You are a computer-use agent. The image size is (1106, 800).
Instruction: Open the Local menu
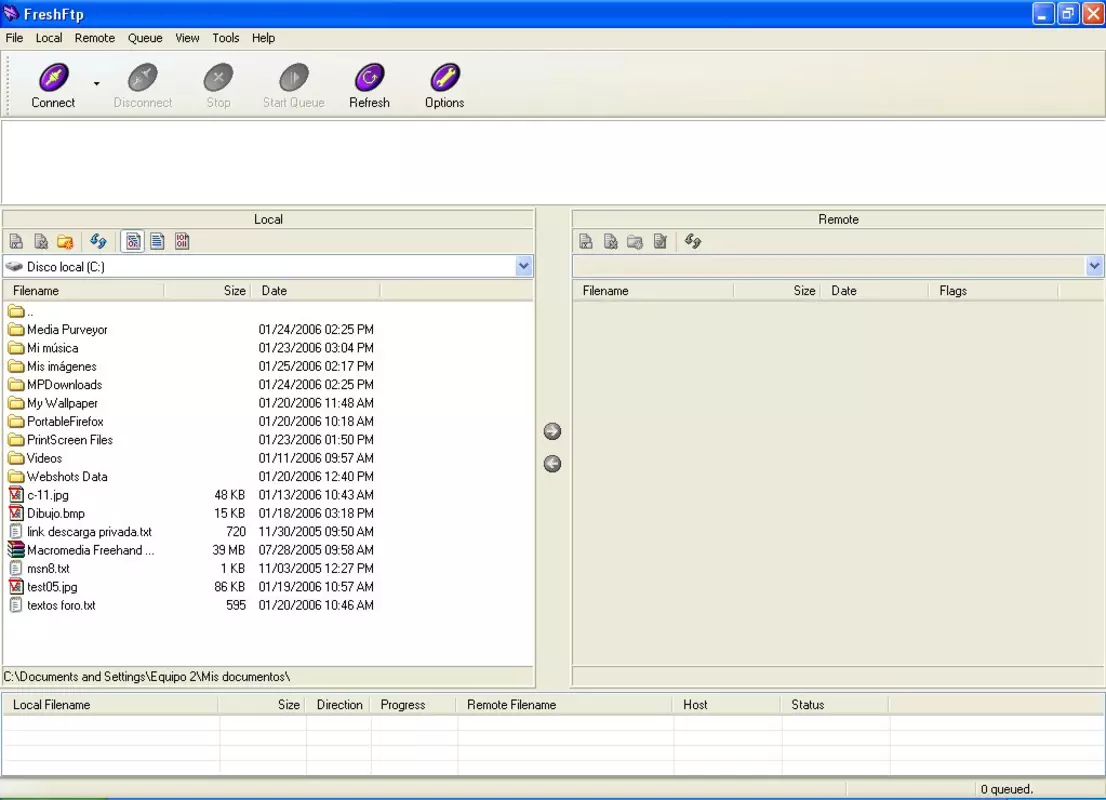click(x=49, y=38)
